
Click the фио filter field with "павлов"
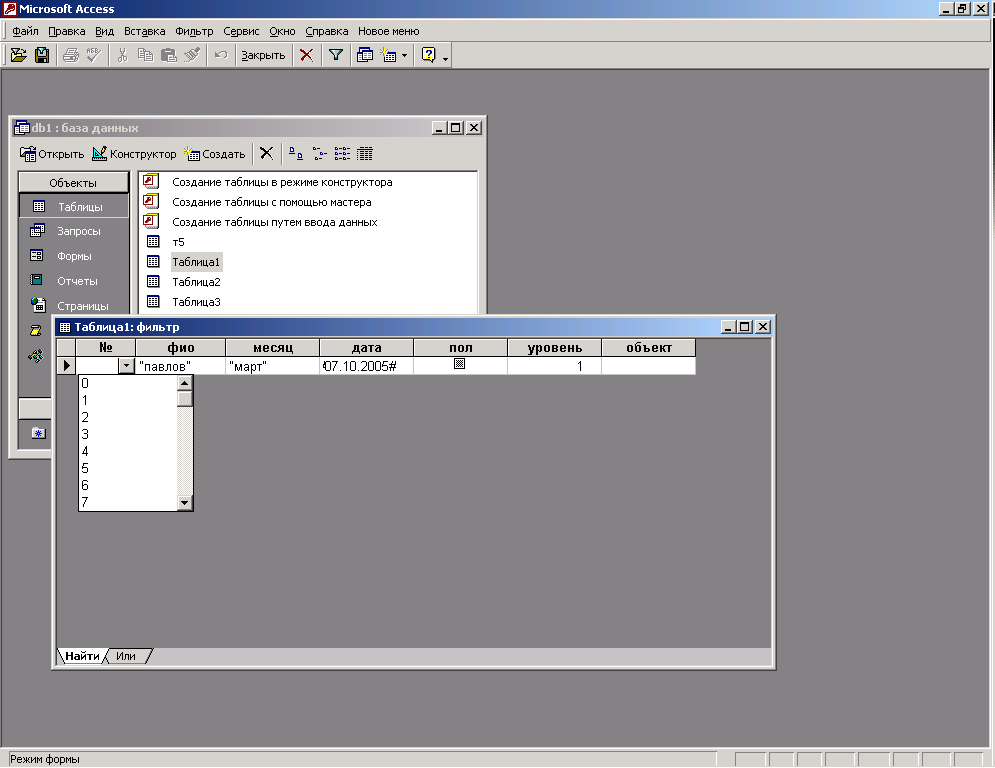point(180,366)
